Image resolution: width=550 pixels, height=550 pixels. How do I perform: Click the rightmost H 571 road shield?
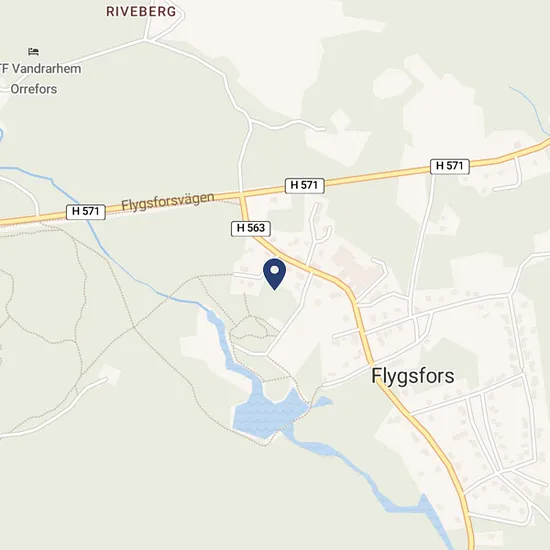(x=450, y=166)
